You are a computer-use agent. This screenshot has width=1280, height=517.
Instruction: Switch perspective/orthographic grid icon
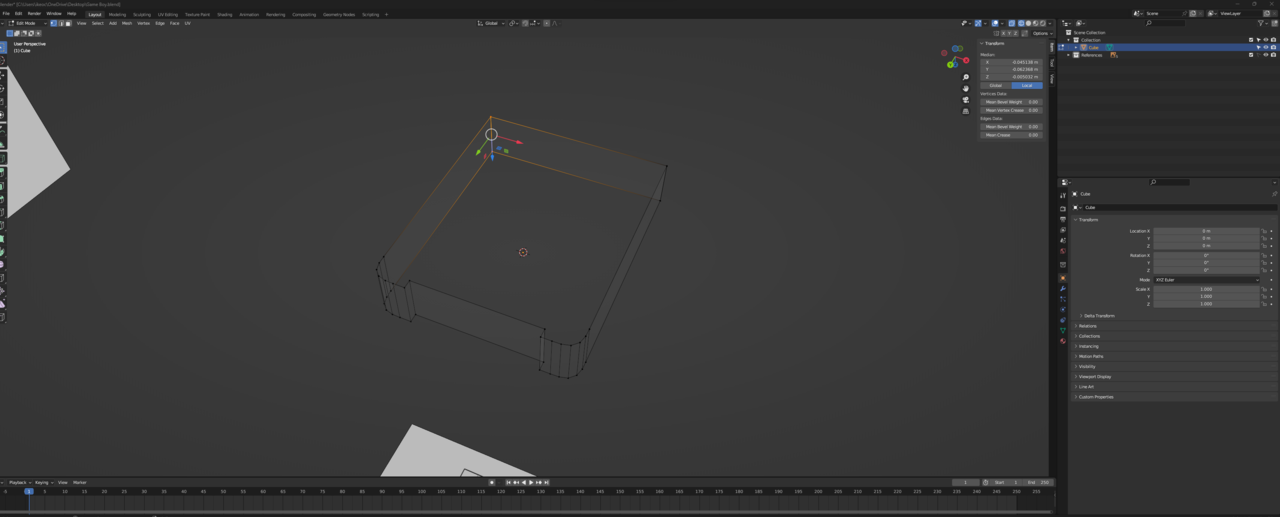[x=966, y=111]
